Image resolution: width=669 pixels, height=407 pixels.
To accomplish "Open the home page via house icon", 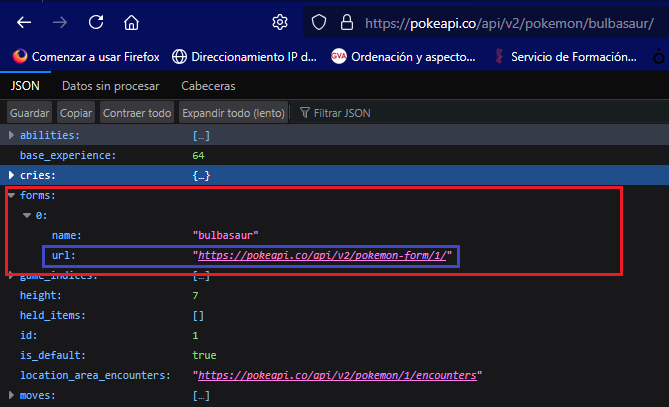I will click(131, 22).
